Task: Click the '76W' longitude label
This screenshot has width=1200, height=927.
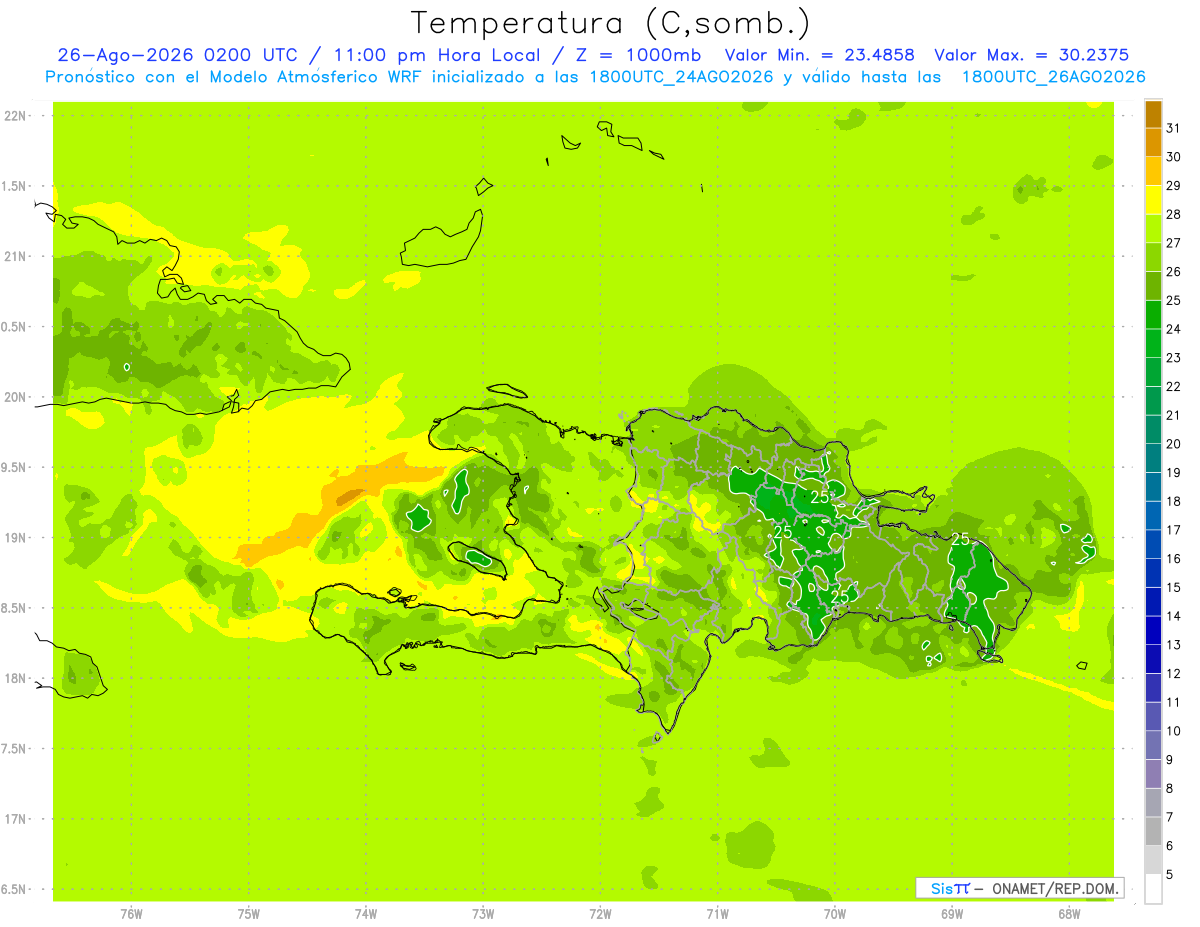Action: [131, 914]
